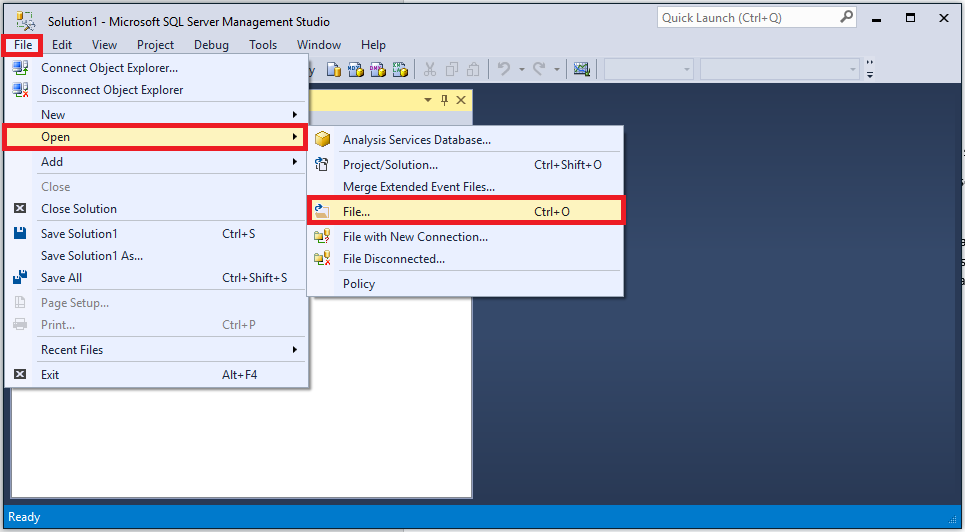Close the Object Explorer panel
This screenshot has width=965, height=532.
461,100
